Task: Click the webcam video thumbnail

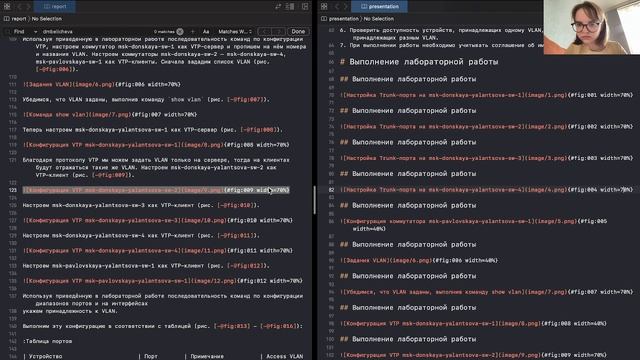Action: [592, 27]
